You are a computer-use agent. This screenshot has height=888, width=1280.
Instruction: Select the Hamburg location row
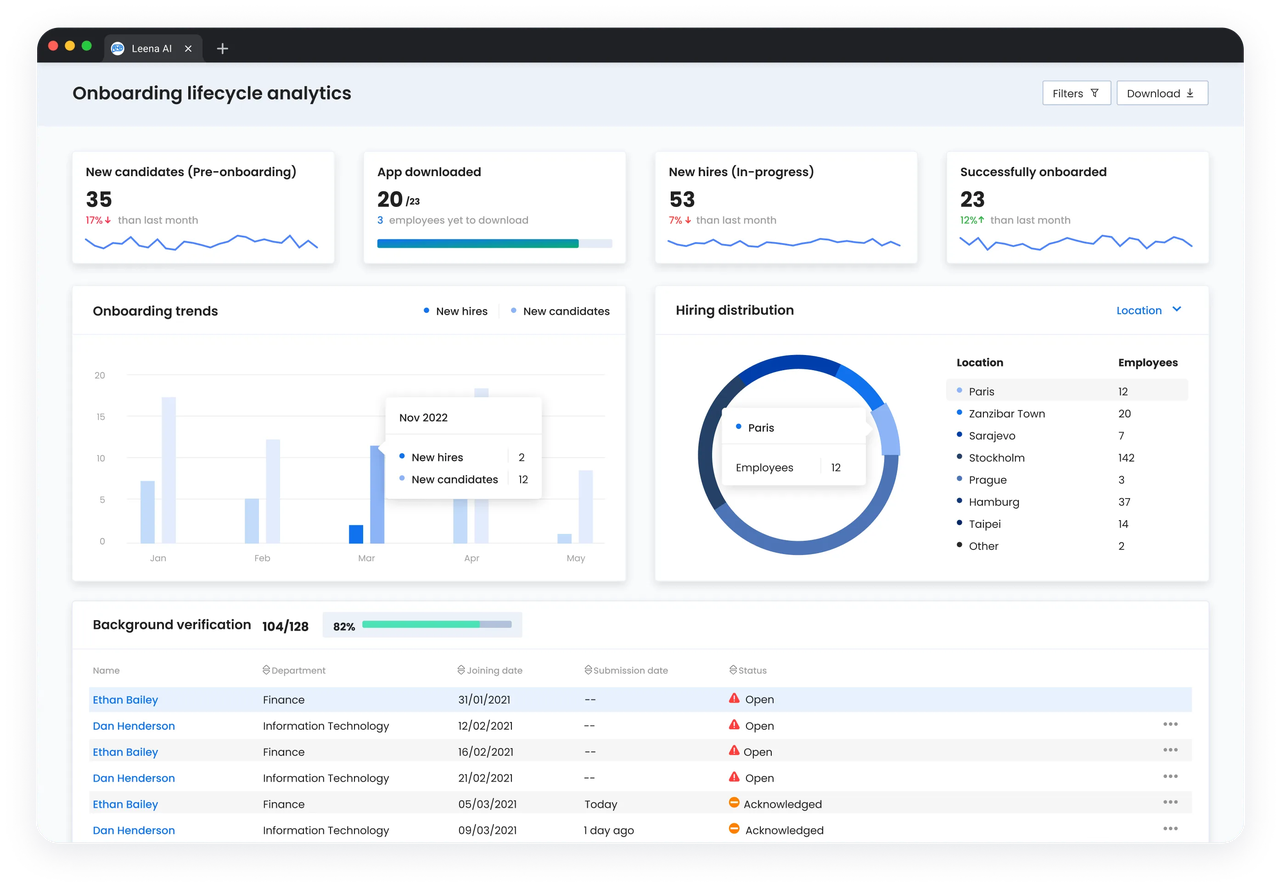(1066, 501)
